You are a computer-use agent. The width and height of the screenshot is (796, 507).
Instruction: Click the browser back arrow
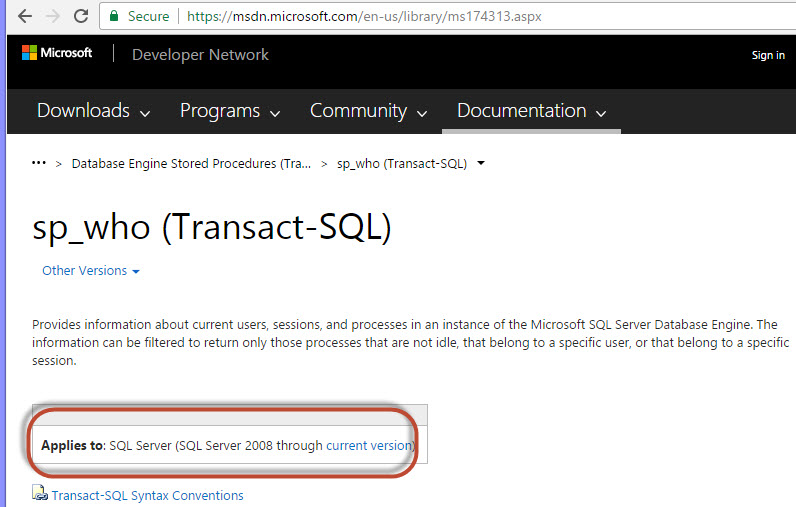point(19,16)
